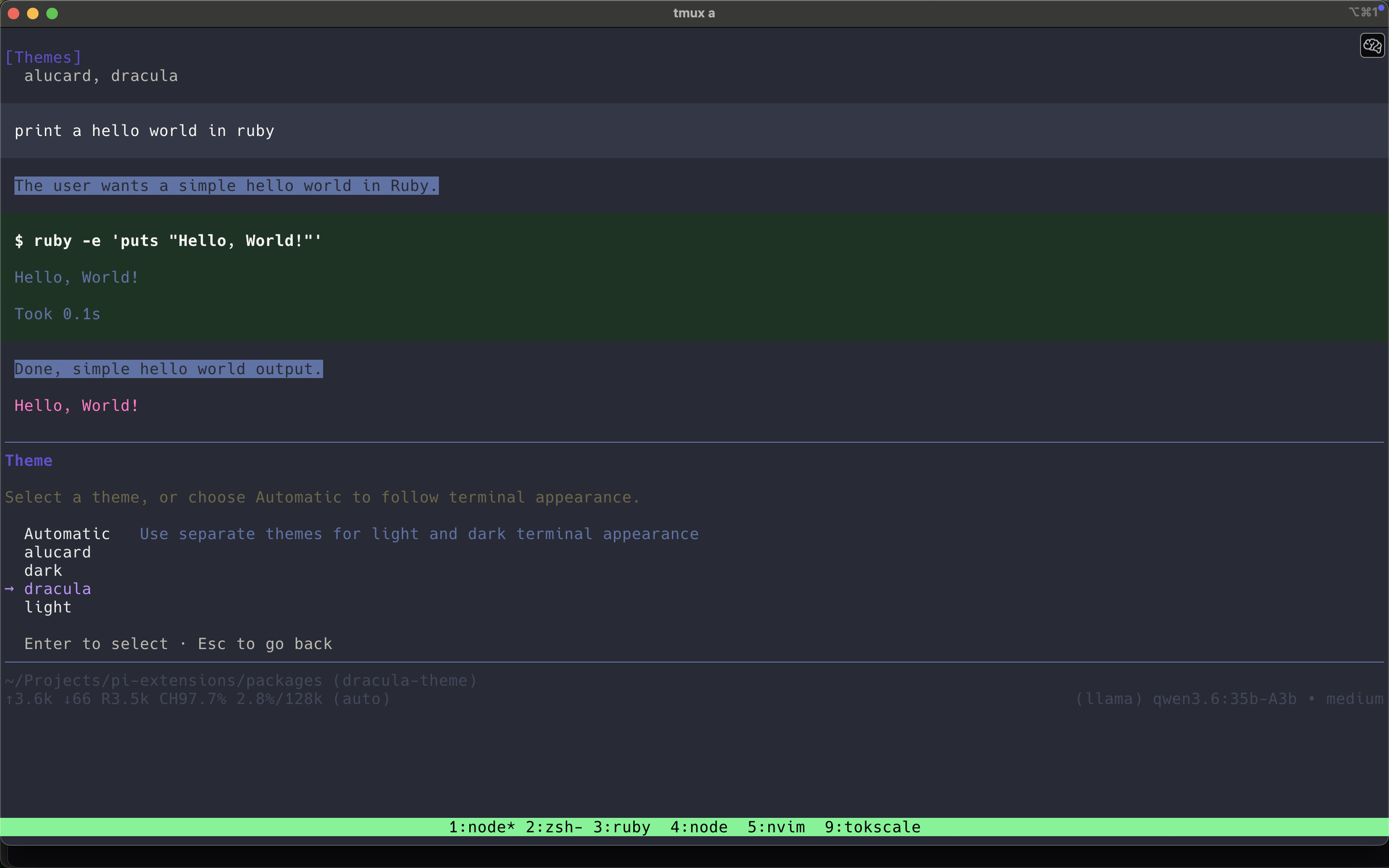The height and width of the screenshot is (868, 1389).
Task: Switch to tmux window 9:tokscale
Action: pos(872,827)
